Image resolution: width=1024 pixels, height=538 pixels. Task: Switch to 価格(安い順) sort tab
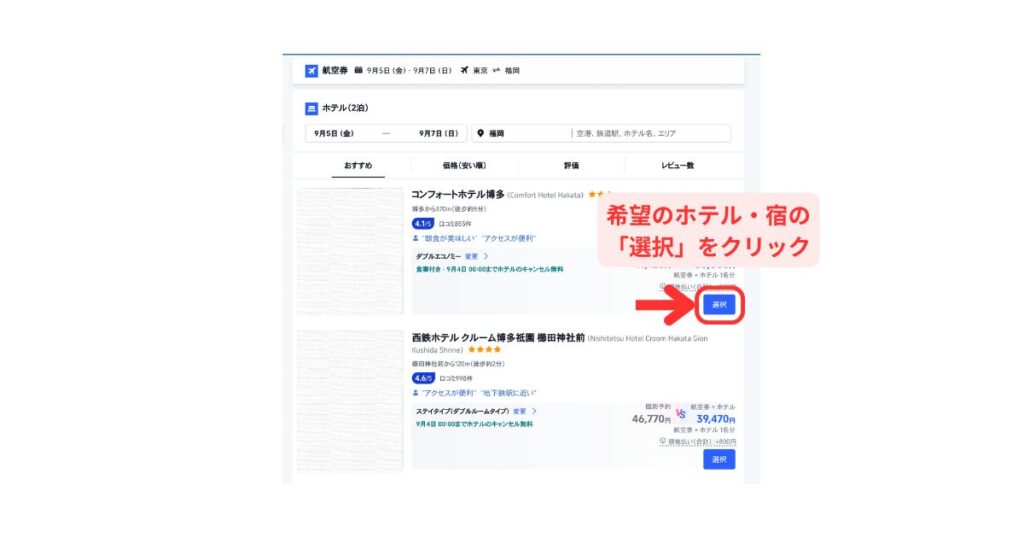(464, 166)
